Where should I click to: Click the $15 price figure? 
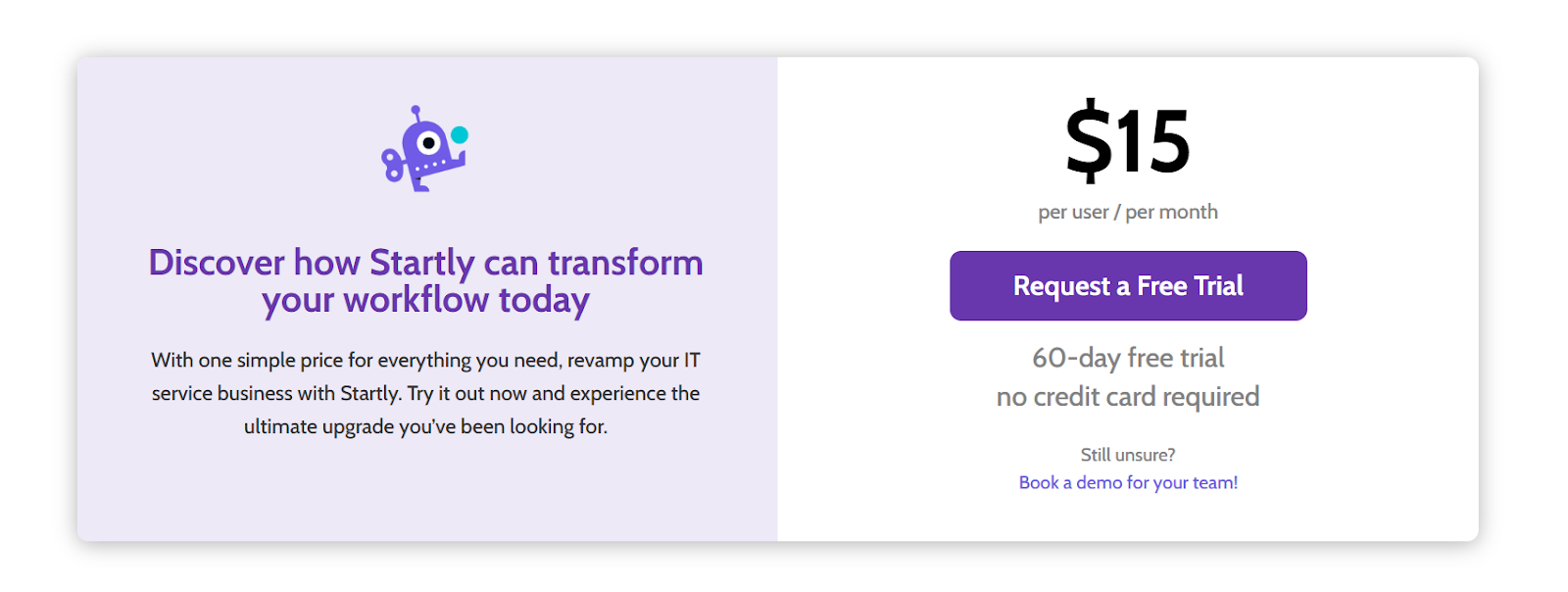[x=1128, y=142]
